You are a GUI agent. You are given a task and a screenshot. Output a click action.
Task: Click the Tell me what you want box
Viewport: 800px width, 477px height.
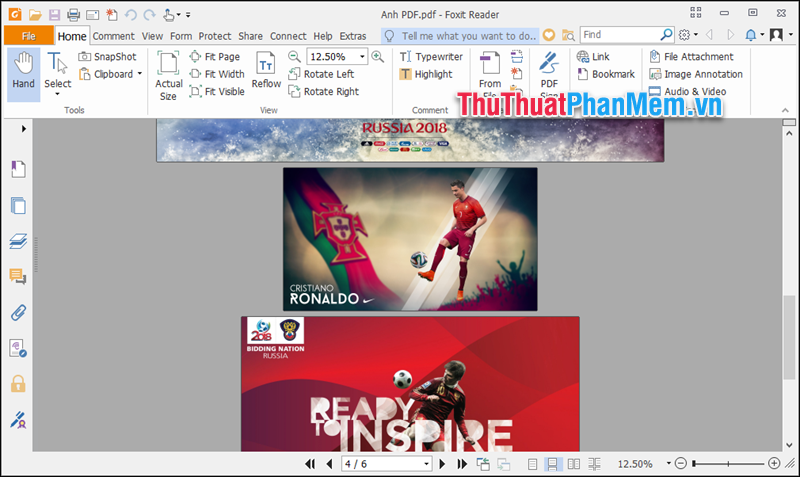pos(460,36)
